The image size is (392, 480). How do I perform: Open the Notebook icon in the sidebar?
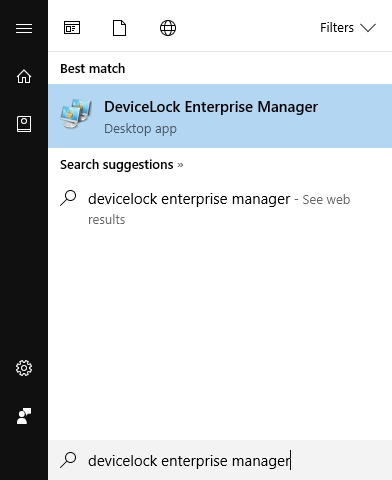point(24,124)
